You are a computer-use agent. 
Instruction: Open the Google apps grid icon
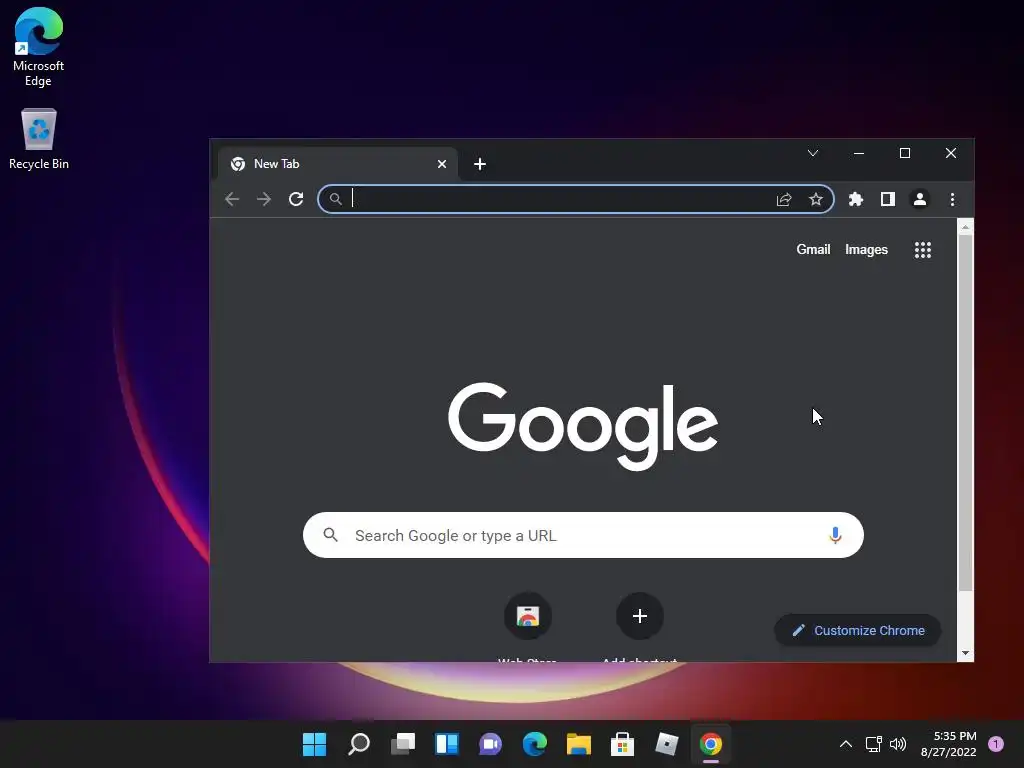pos(923,249)
